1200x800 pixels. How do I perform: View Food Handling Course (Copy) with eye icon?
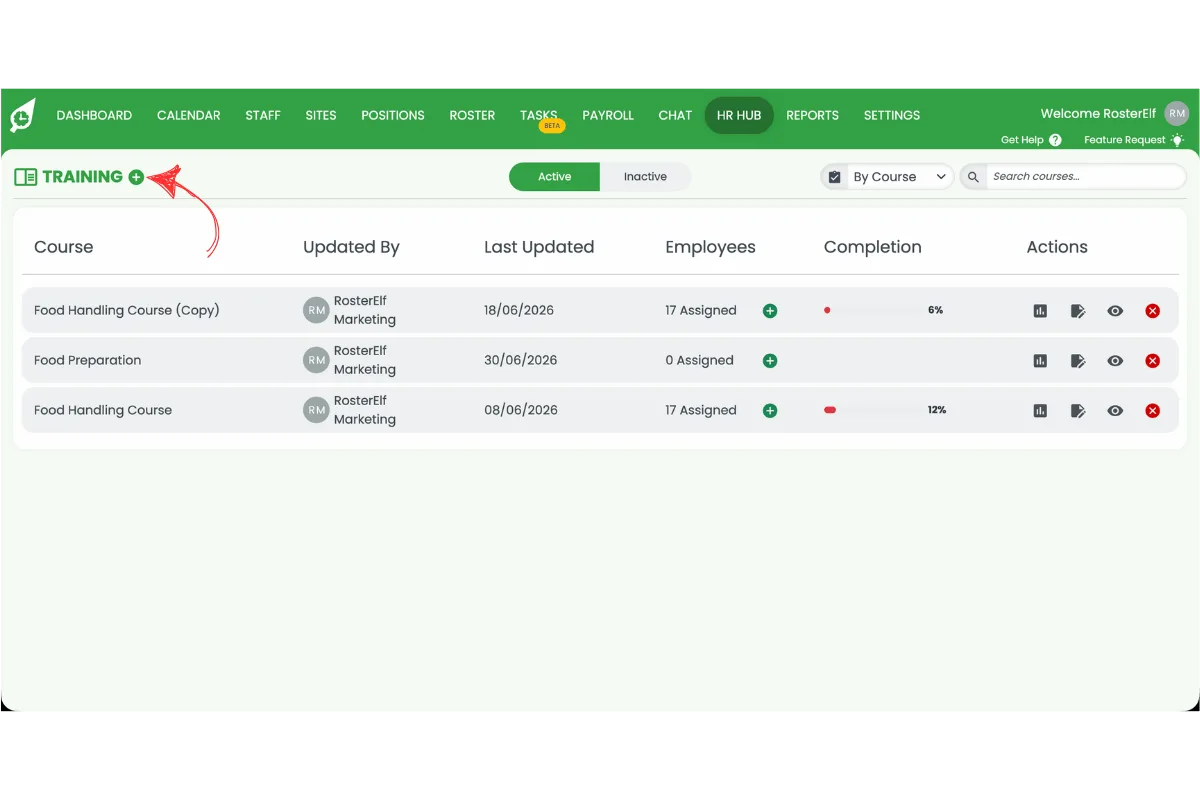1115,311
